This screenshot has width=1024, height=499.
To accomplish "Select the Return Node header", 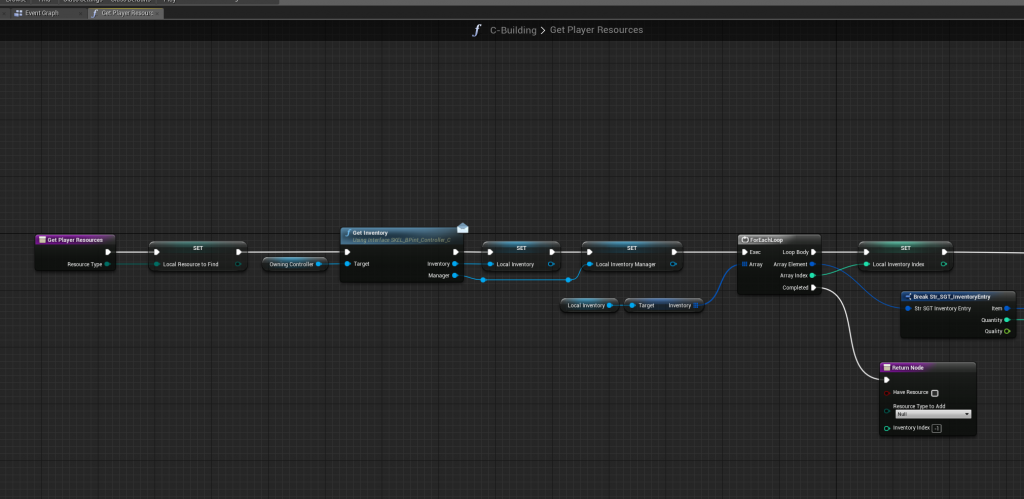I will click(927, 368).
